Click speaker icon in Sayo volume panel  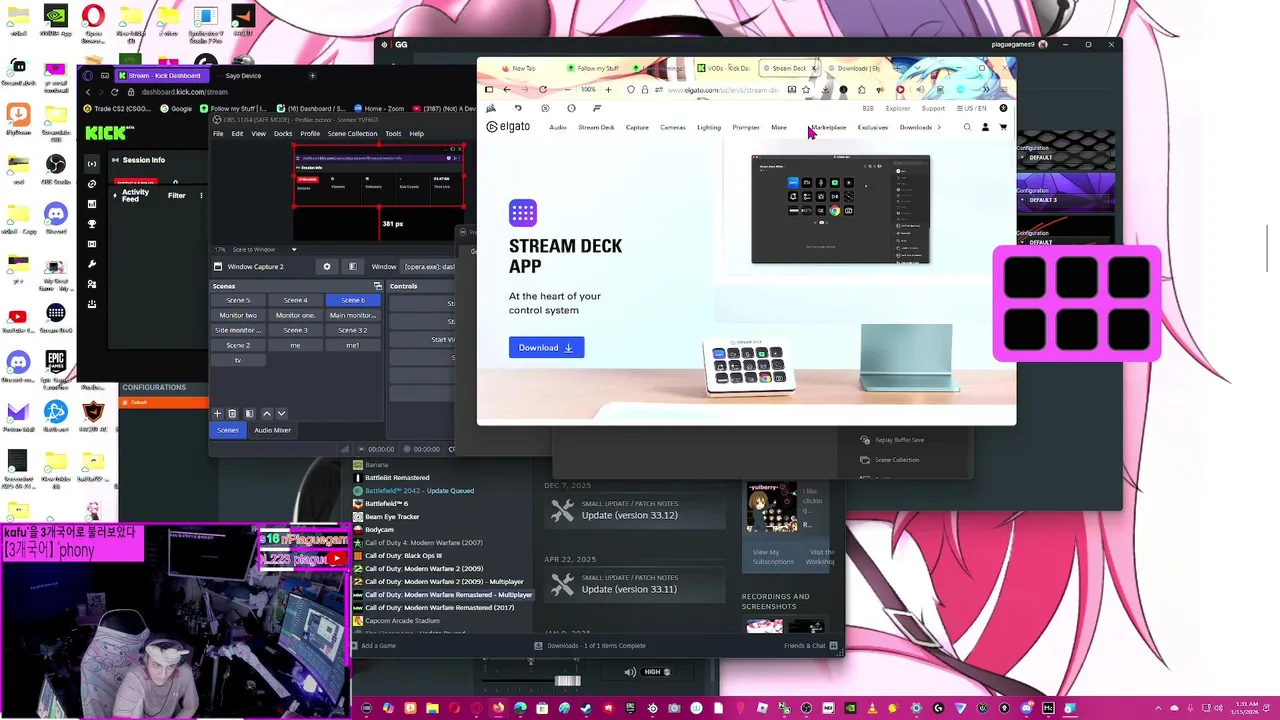[630, 672]
